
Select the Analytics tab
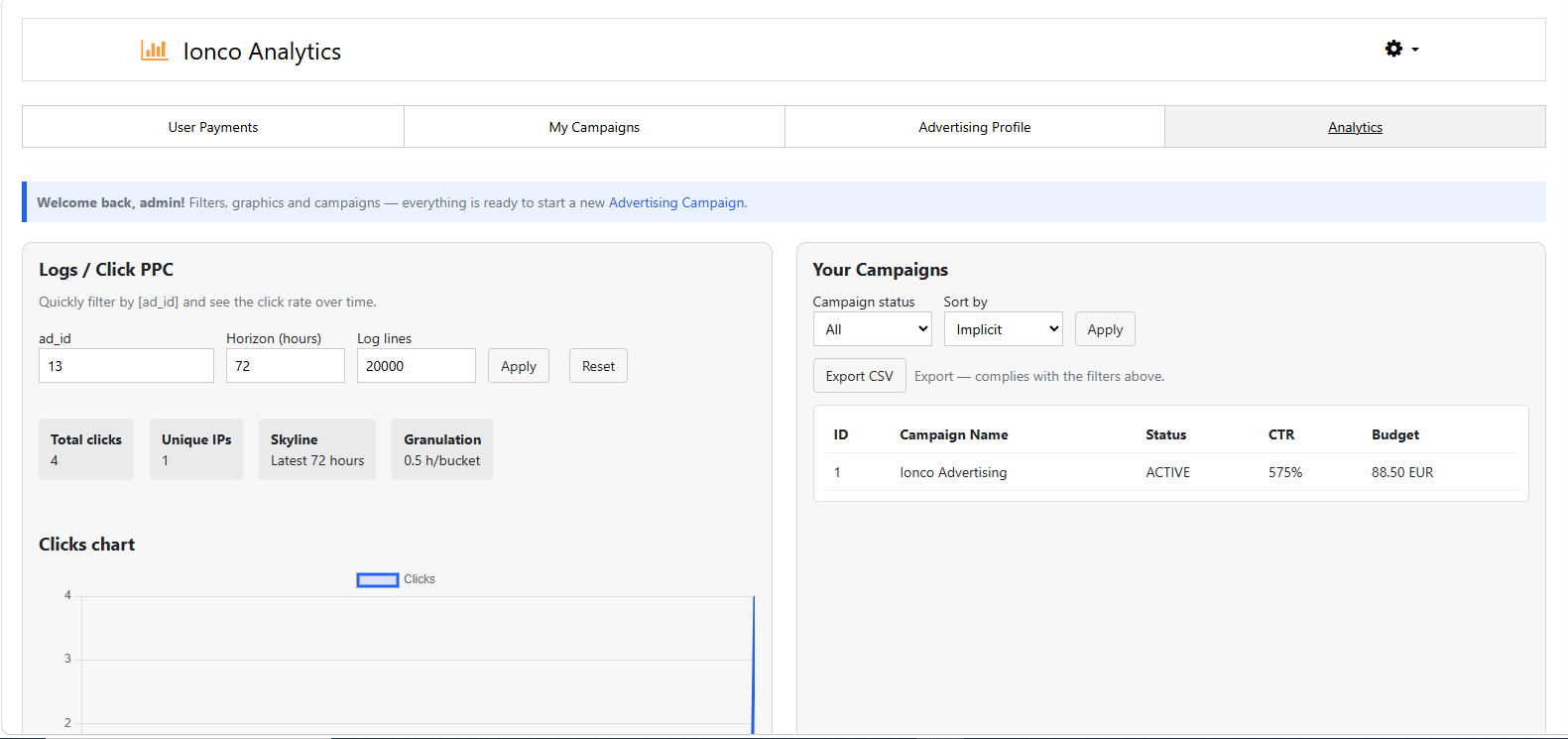[1355, 127]
